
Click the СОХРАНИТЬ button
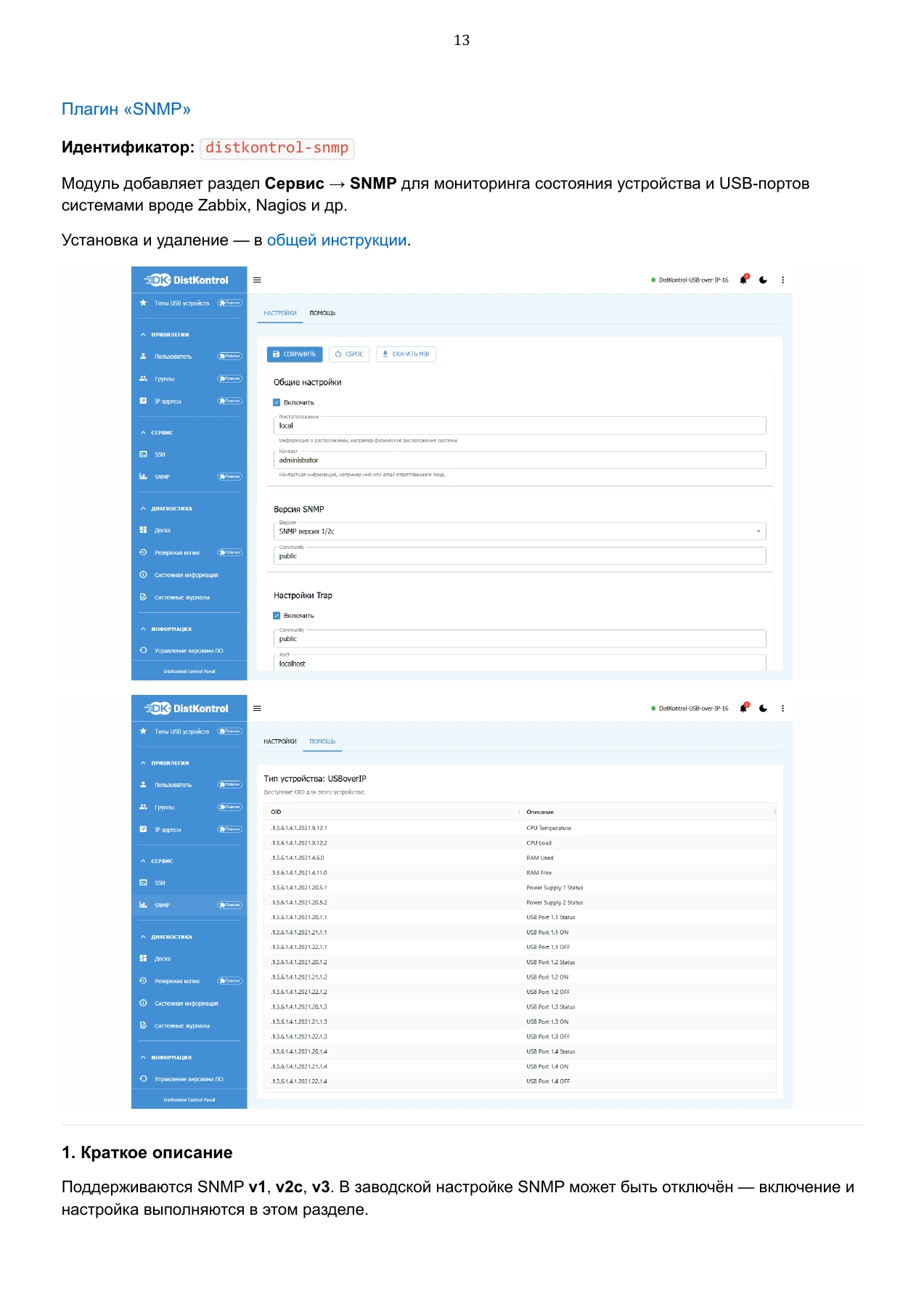[x=295, y=354]
